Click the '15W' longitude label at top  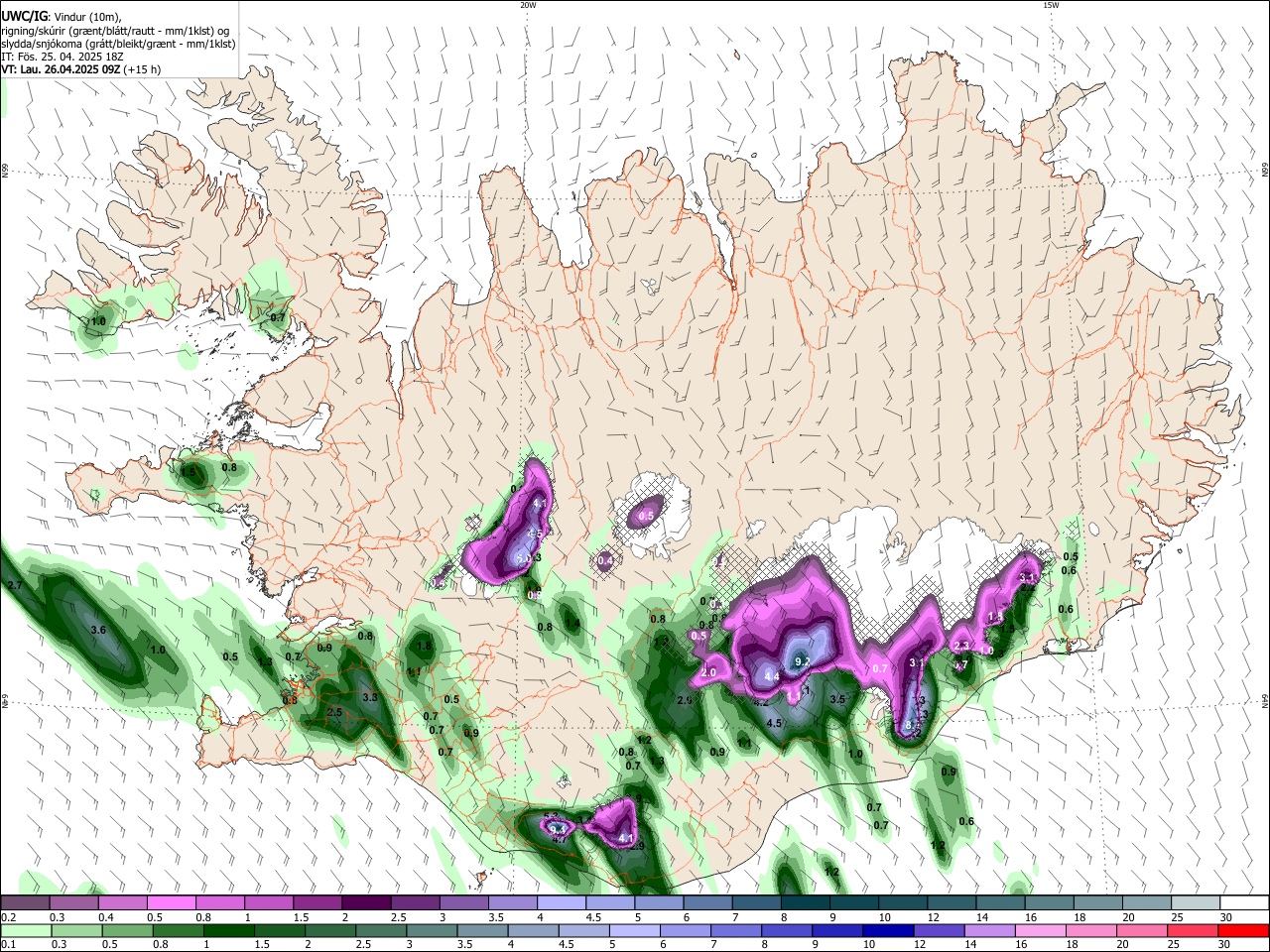point(1050,5)
